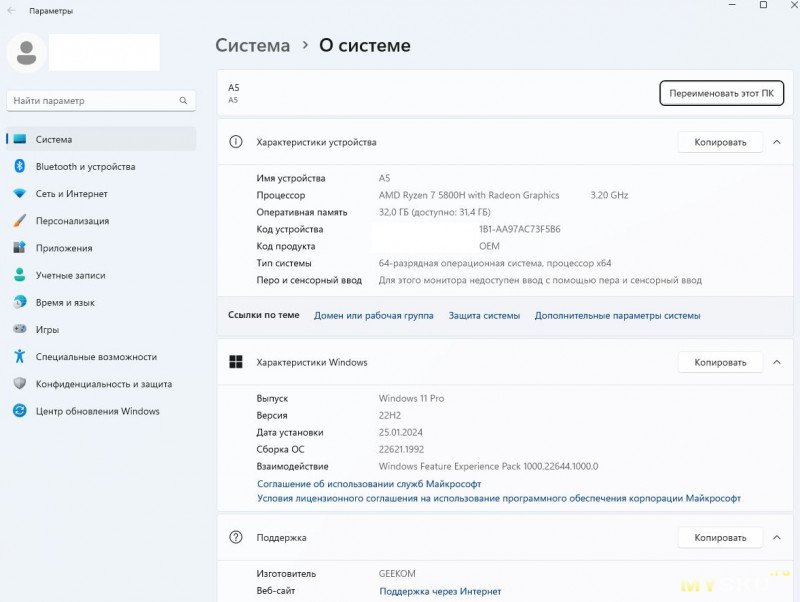Open Специальные возможности
This screenshot has height=602, width=800.
click(101, 356)
